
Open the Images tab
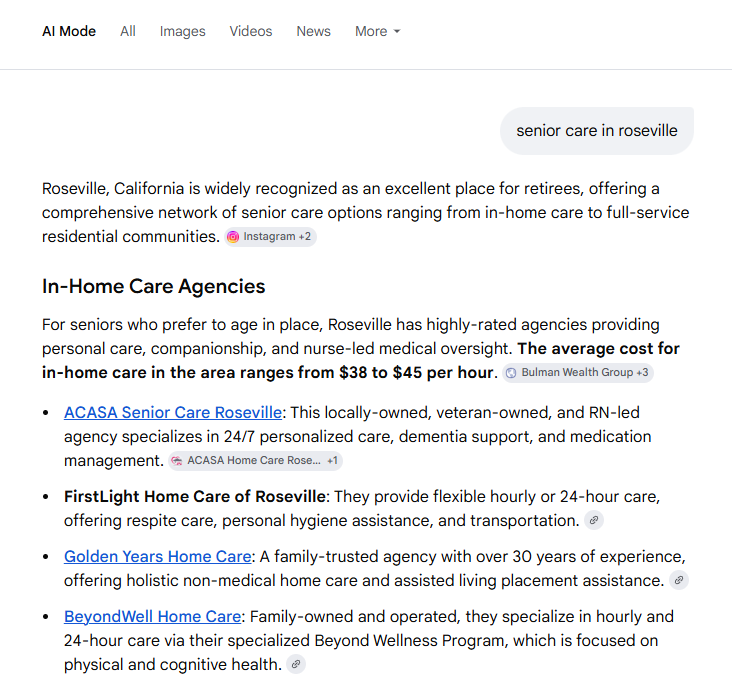[183, 31]
